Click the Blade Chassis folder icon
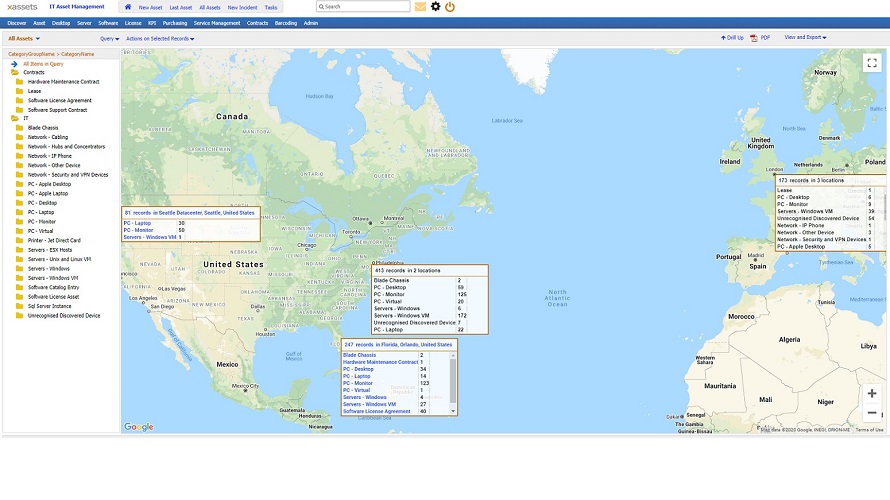Viewport: 890px width, 500px height. 19,128
